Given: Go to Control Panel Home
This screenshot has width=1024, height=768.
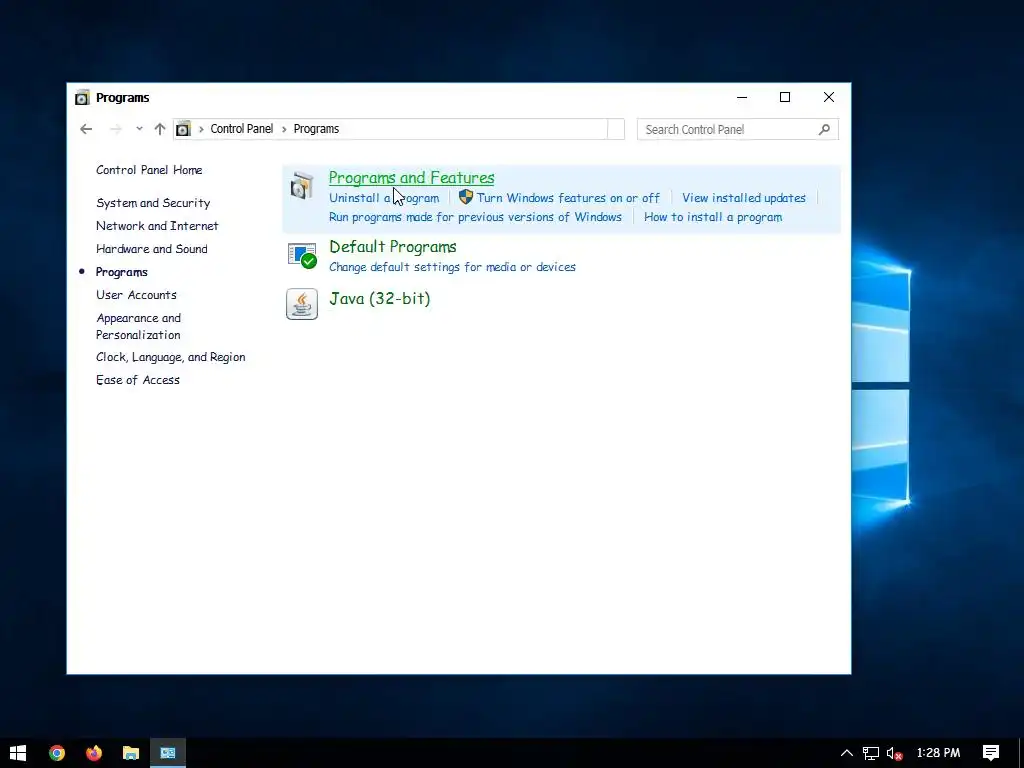Looking at the screenshot, I should click(x=149, y=170).
